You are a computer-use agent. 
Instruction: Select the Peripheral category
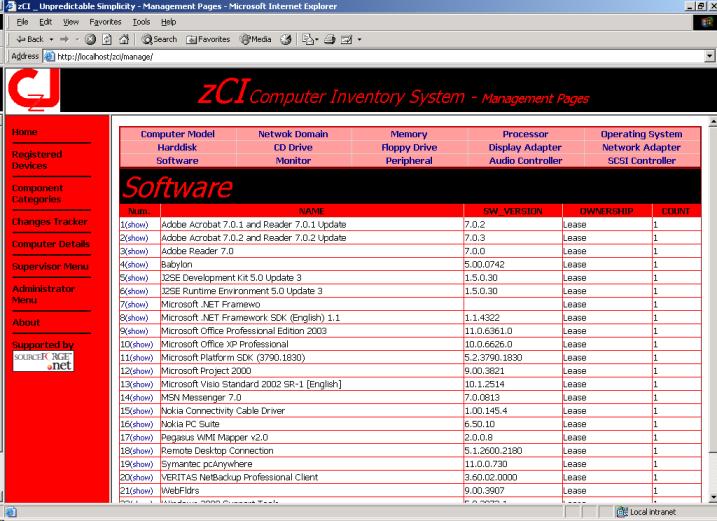click(409, 161)
